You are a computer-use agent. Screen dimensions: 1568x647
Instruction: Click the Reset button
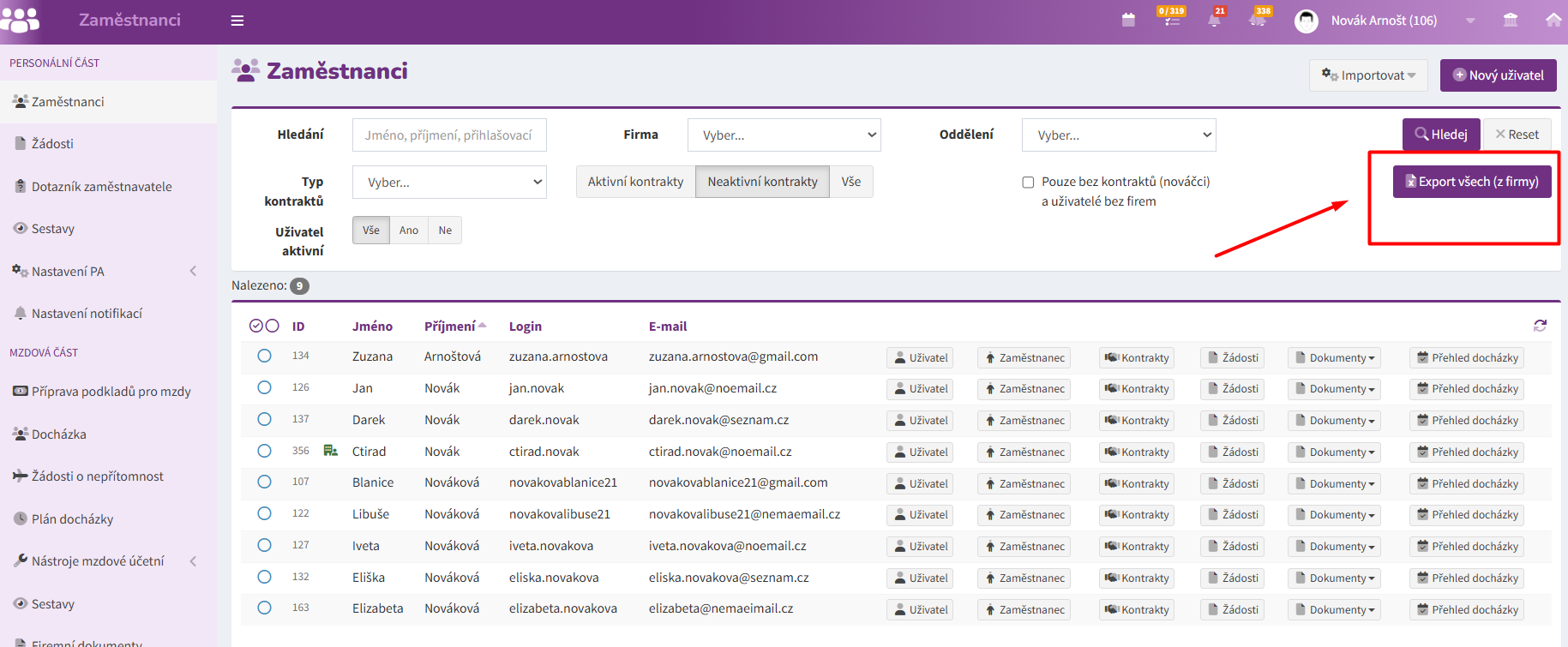(1517, 135)
